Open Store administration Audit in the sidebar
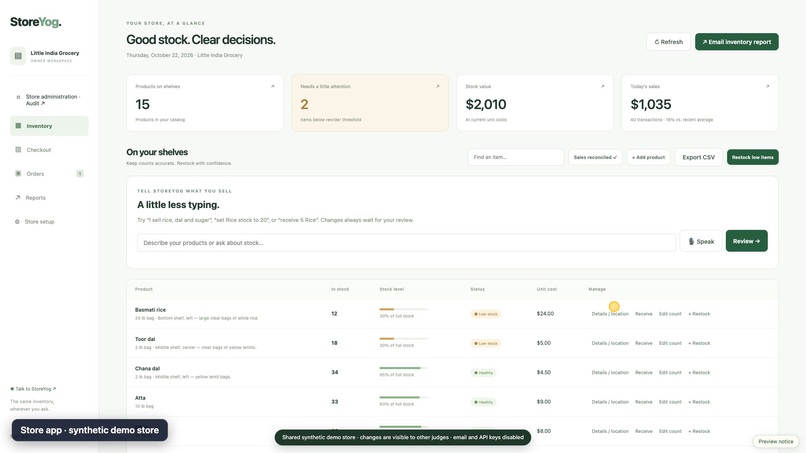This screenshot has width=806, height=453. tap(49, 100)
